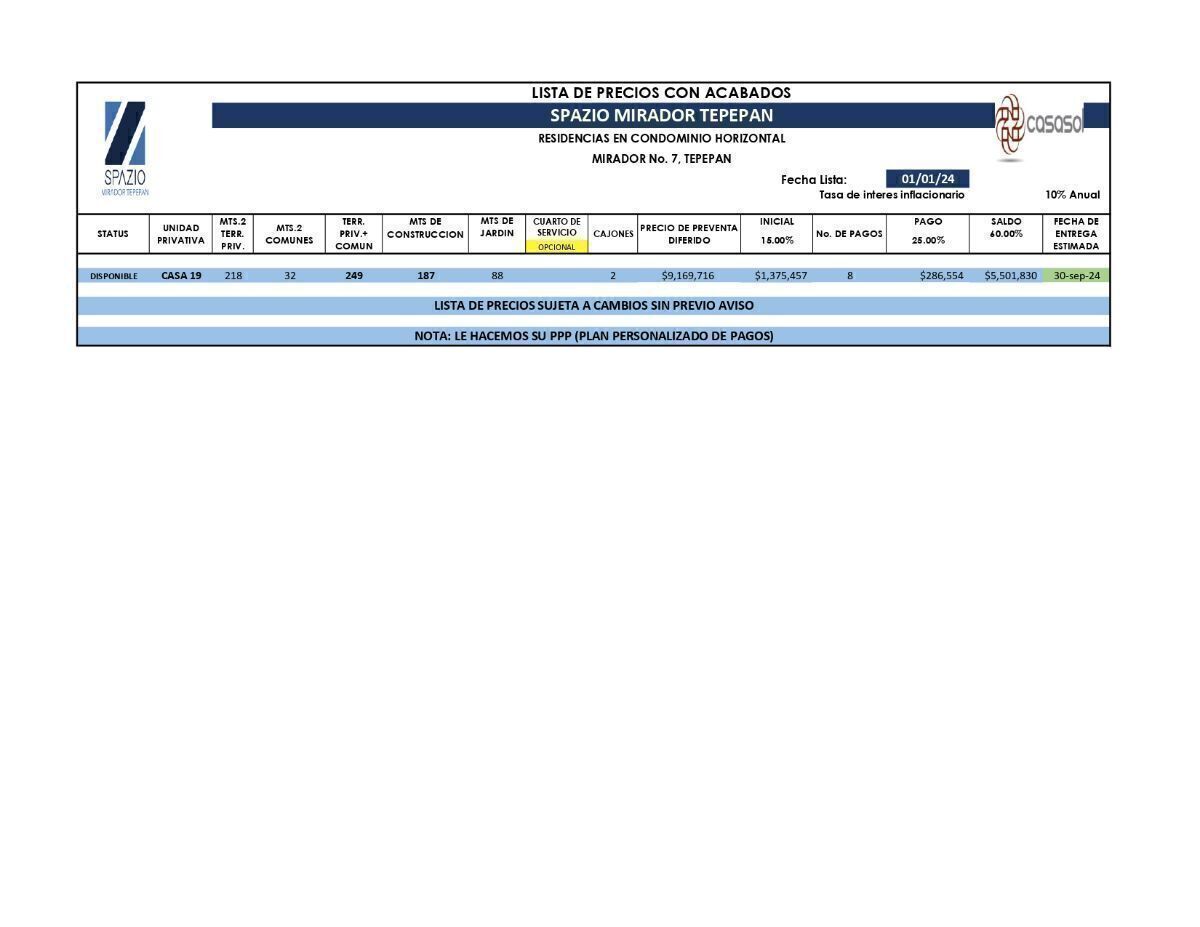
Task: Select the title 'LISTA DE PRECIOS CON ACABADOS'
Action: [661, 93]
